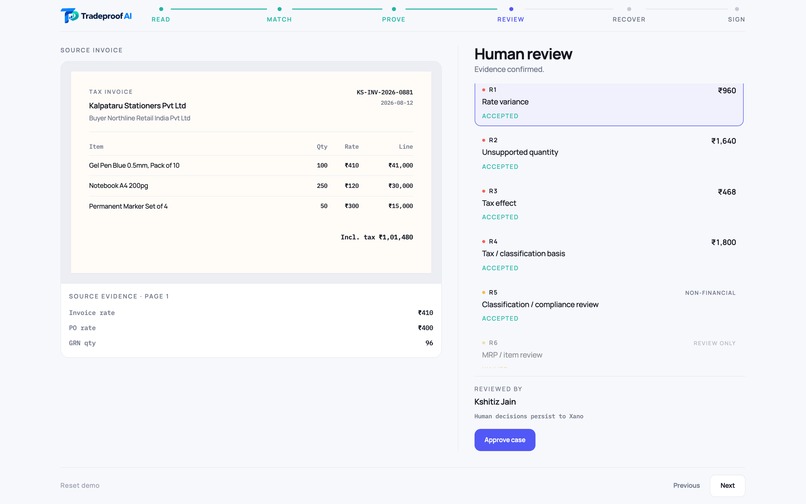The image size is (806, 504).
Task: Click the Invoice rate evidence row
Action: [251, 313]
